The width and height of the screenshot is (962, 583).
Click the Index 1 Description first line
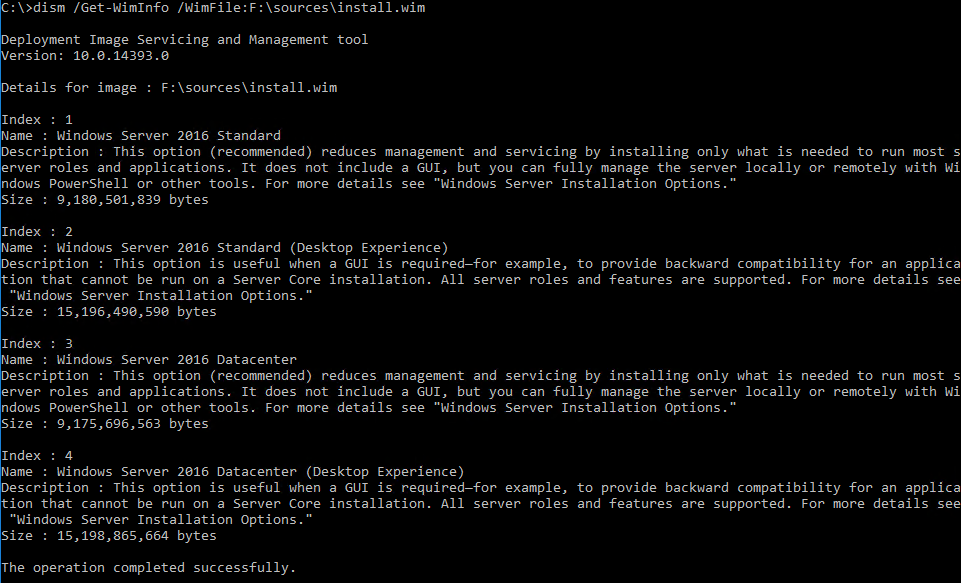pyautogui.click(x=480, y=152)
